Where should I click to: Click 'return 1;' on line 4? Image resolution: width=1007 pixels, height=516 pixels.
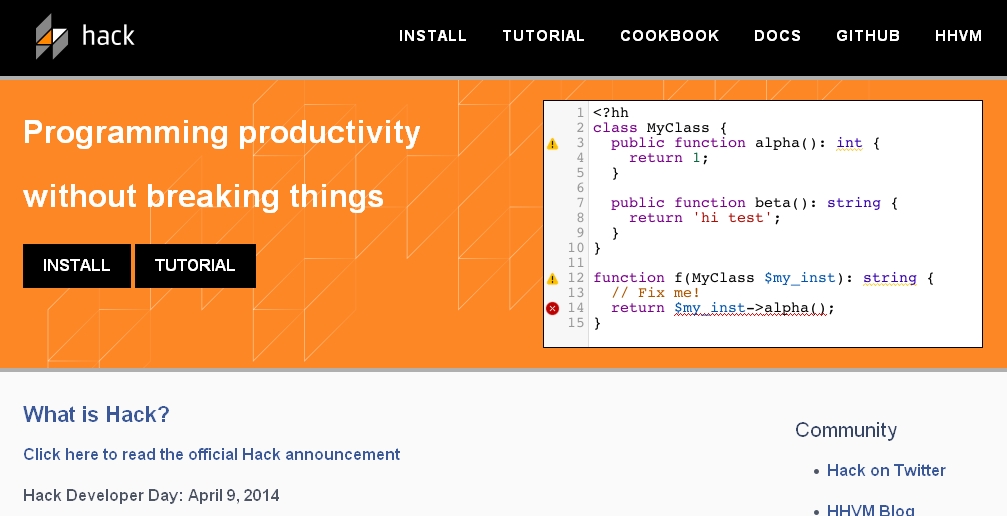[669, 158]
